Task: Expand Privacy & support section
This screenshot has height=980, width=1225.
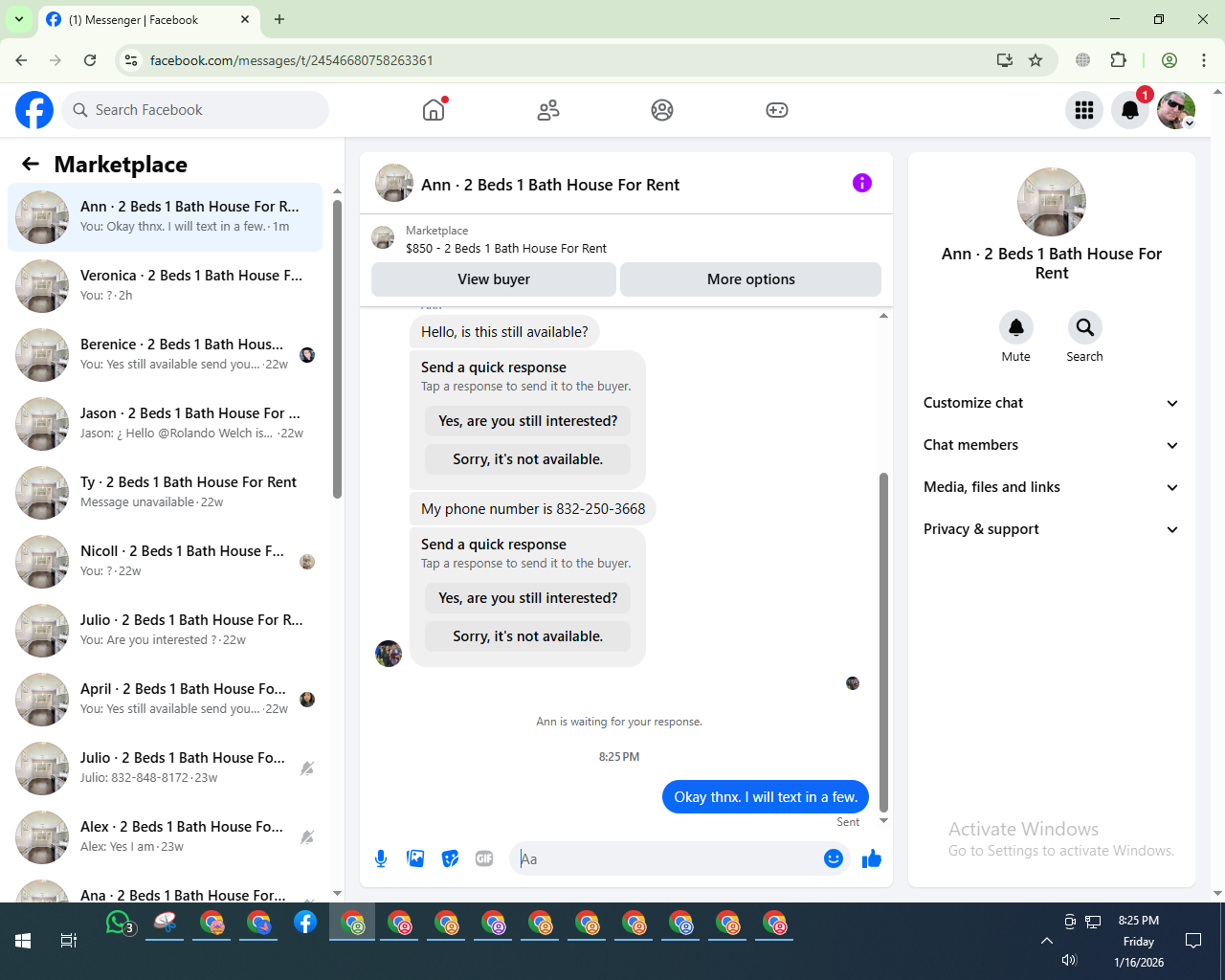Action: 1052,529
